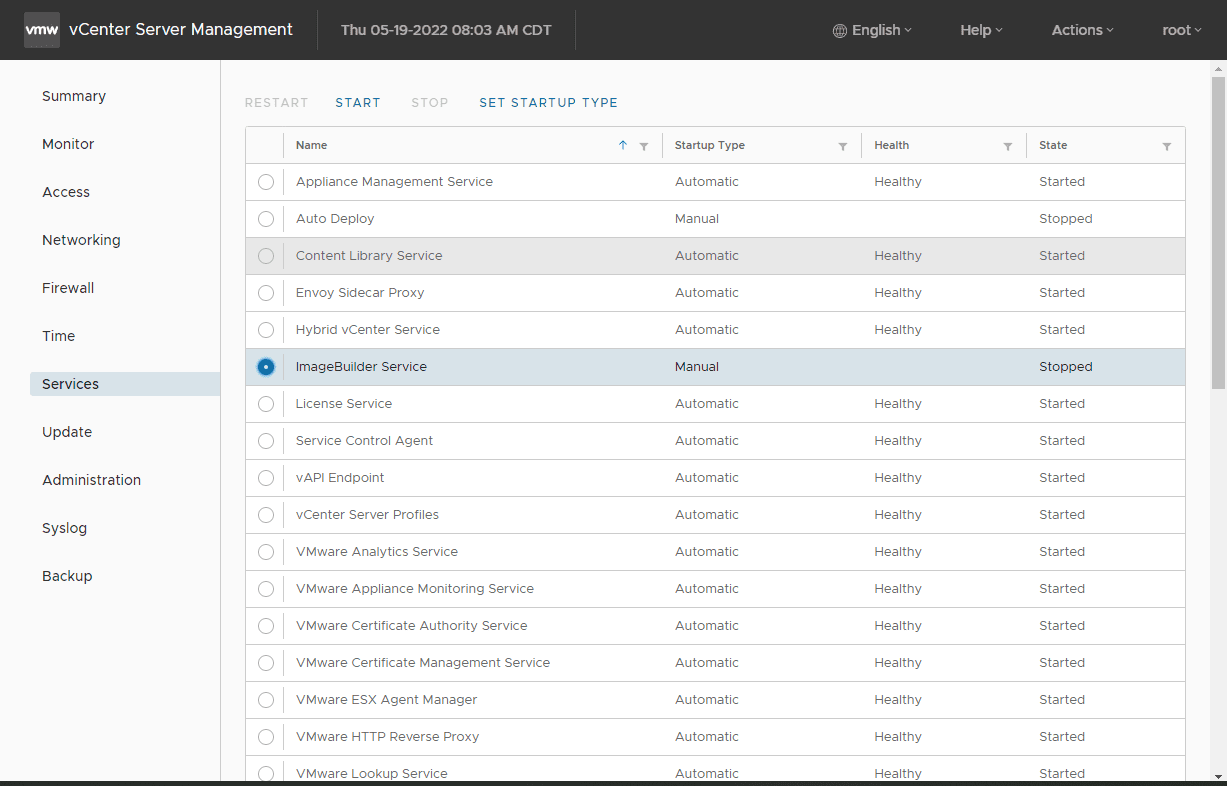The image size is (1227, 786).
Task: Click the START button
Action: point(358,102)
